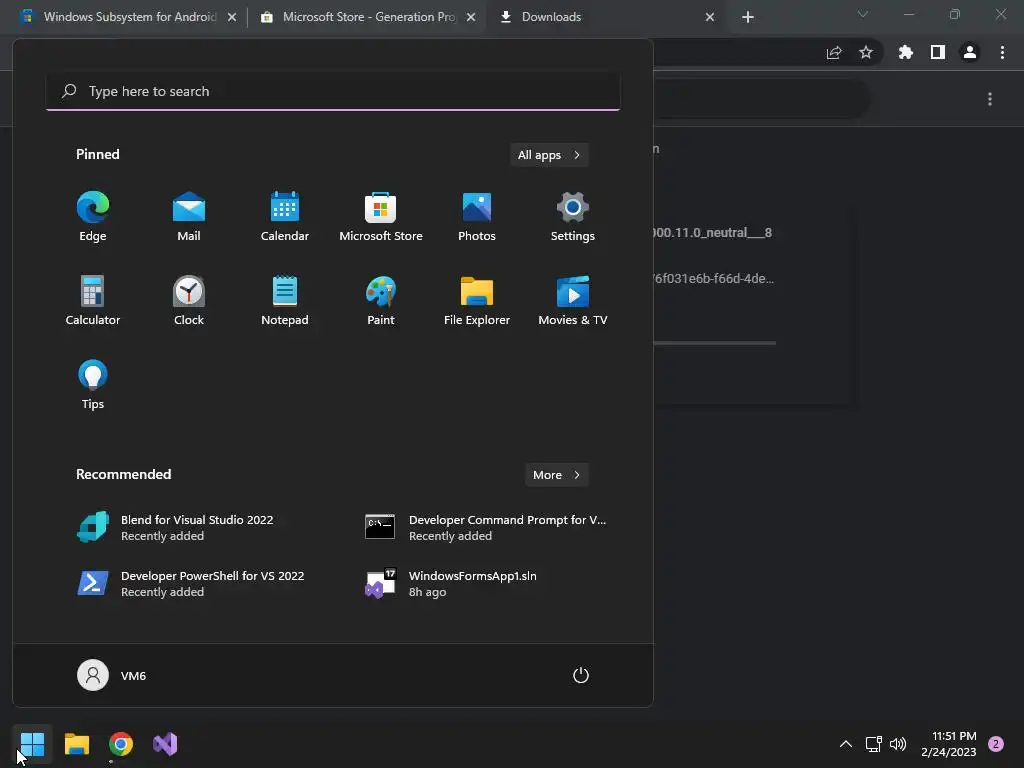Viewport: 1024px width, 768px height.
Task: Launch Notepad from pinned apps
Action: pyautogui.click(x=285, y=300)
